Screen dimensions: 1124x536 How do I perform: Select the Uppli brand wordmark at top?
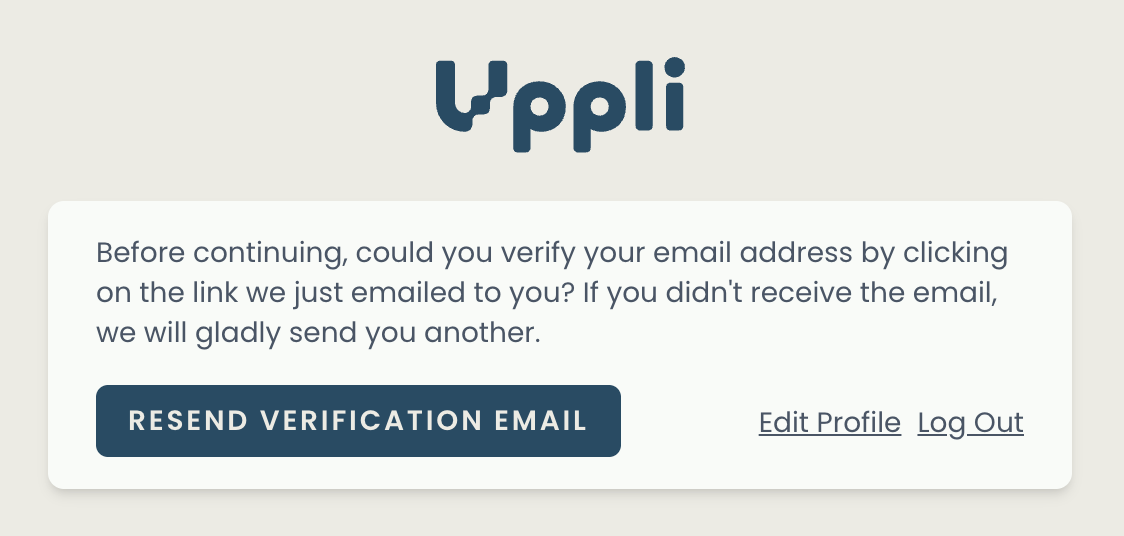tap(560, 105)
